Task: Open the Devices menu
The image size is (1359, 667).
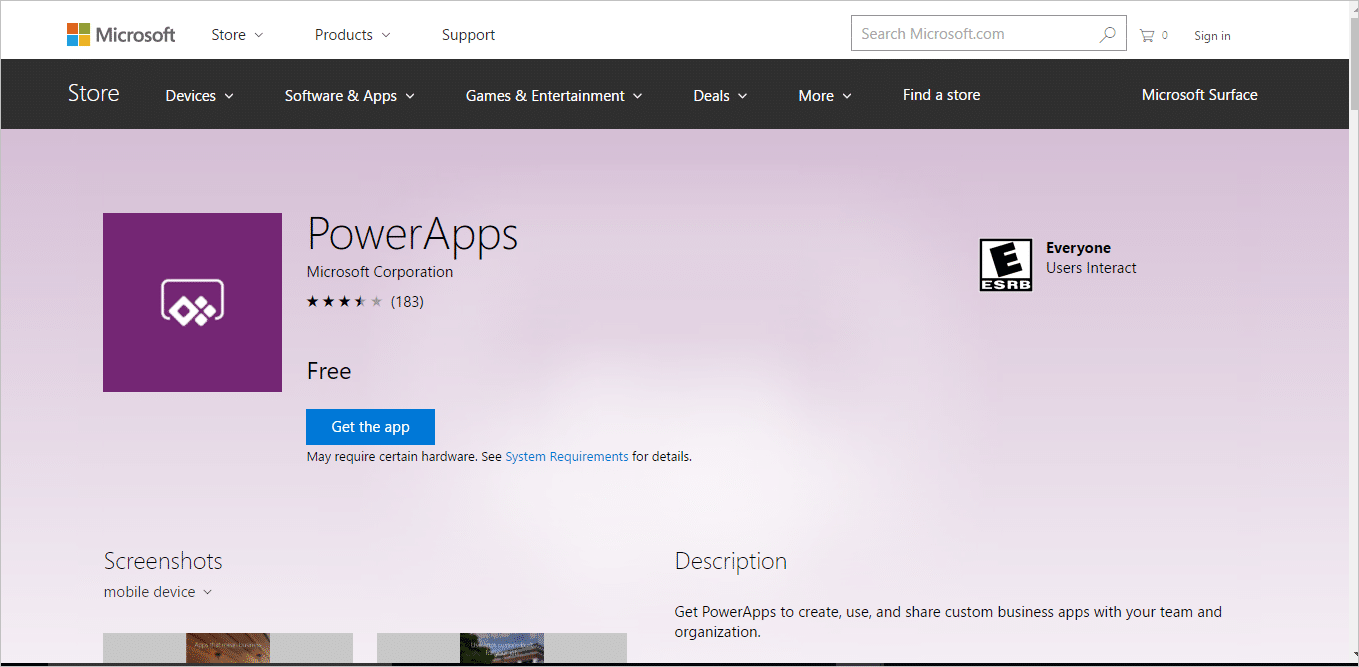Action: pyautogui.click(x=199, y=96)
